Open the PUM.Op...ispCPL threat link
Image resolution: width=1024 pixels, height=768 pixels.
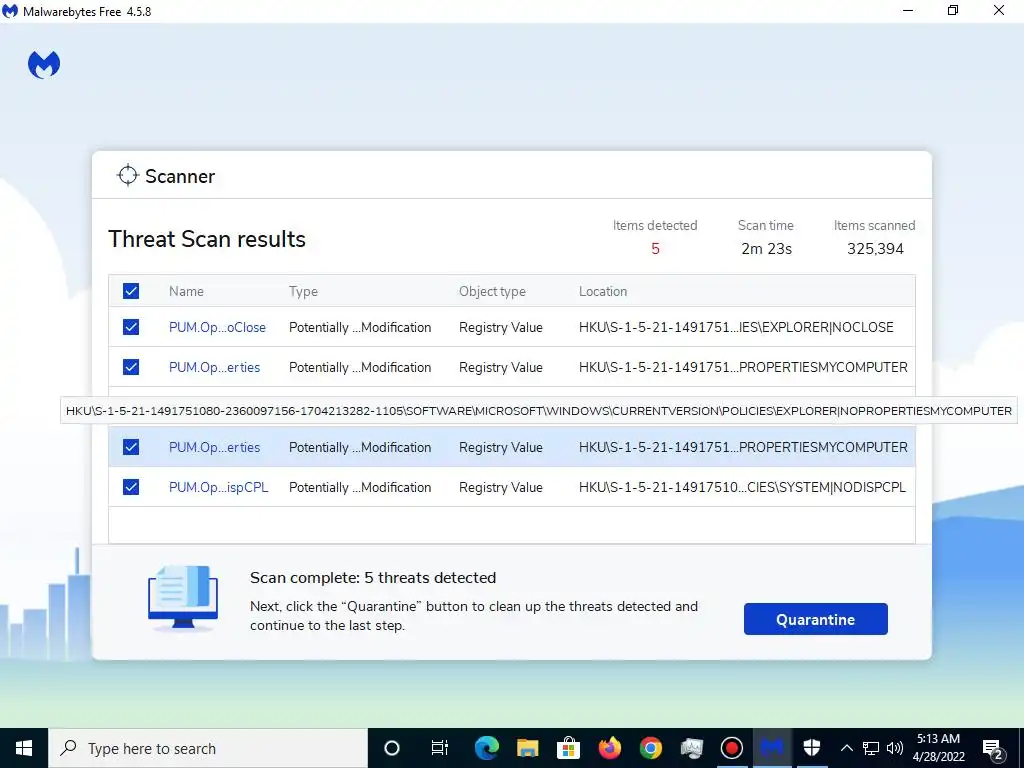pyautogui.click(x=218, y=487)
